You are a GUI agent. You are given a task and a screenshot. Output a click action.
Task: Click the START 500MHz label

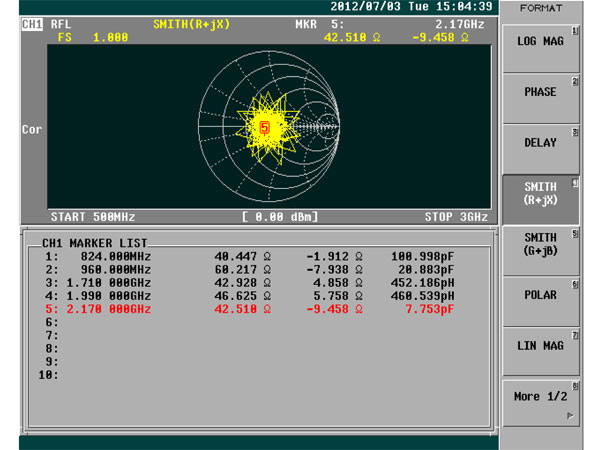[93, 217]
